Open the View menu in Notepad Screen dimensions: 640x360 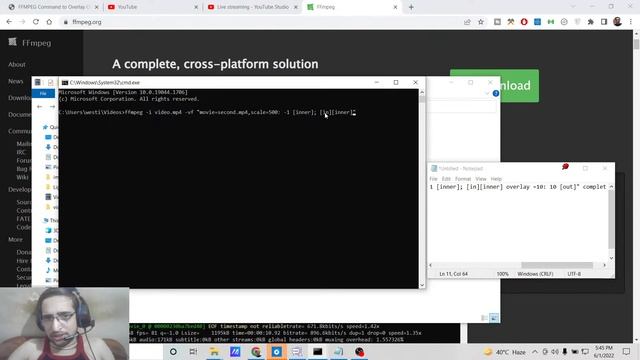tap(481, 179)
